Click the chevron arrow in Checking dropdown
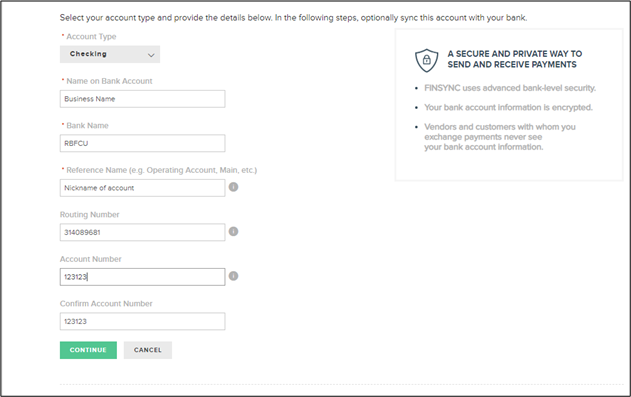Viewport: 631px width, 397px height. pyautogui.click(x=151, y=55)
